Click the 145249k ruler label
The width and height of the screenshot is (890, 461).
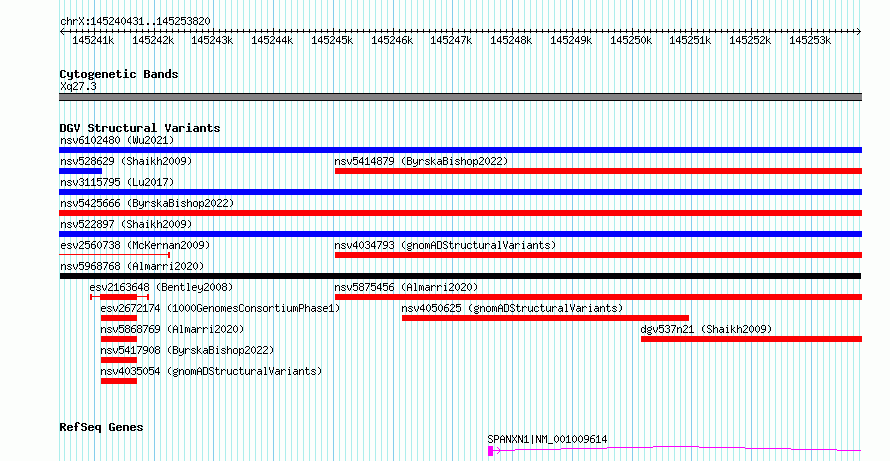[x=571, y=40]
